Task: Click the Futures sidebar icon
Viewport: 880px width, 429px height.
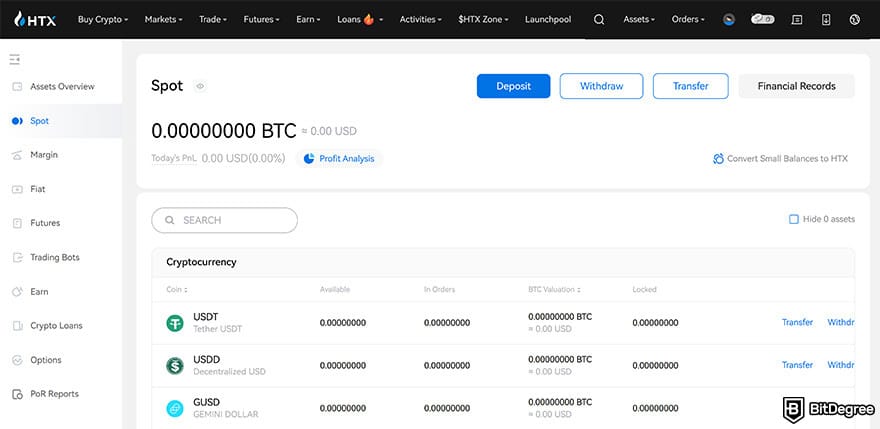Action: [x=17, y=223]
